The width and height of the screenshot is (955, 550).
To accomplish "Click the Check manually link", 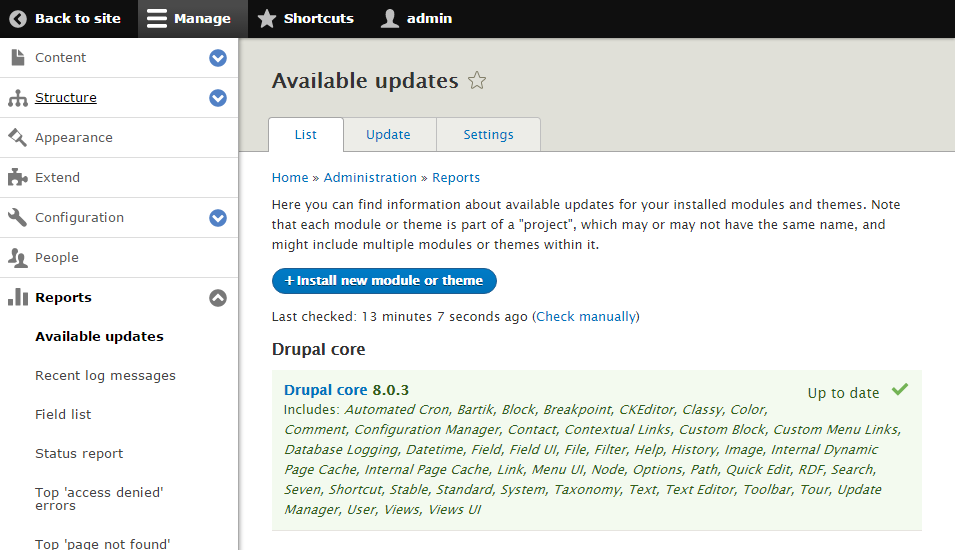I will tap(587, 317).
